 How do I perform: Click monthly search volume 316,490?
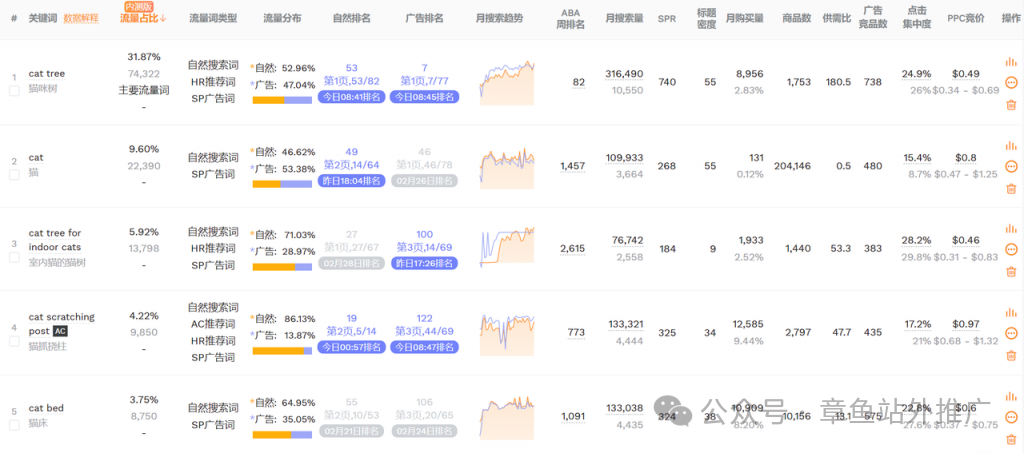coord(624,74)
